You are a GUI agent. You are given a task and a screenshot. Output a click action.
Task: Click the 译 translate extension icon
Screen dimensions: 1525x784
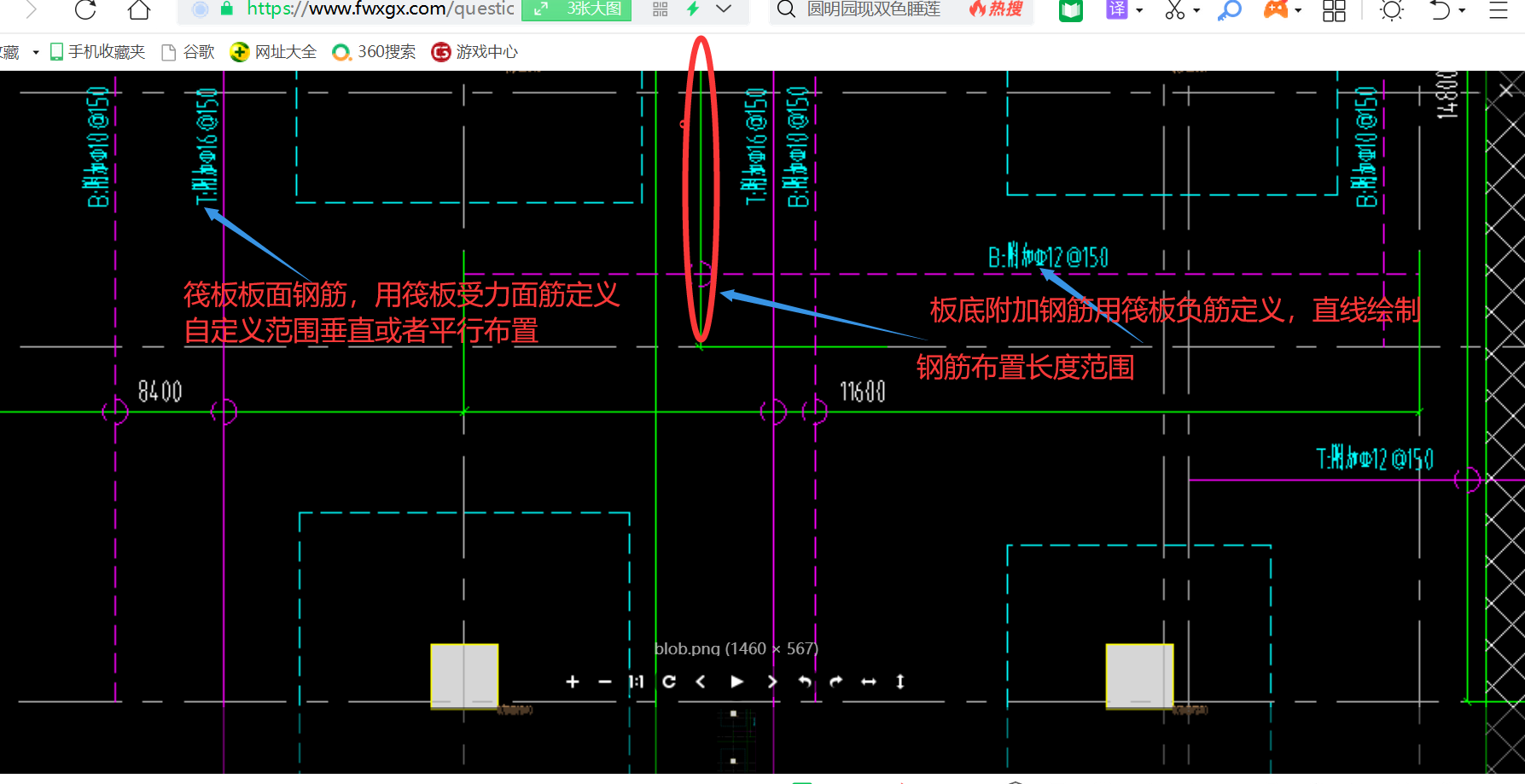(1117, 9)
